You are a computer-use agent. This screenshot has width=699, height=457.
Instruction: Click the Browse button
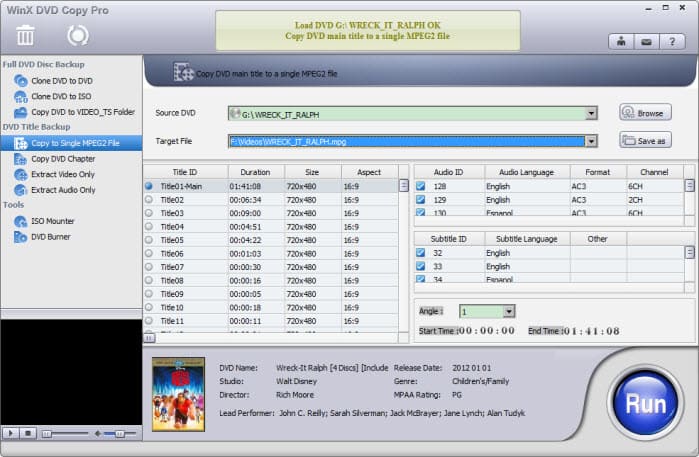coord(645,112)
